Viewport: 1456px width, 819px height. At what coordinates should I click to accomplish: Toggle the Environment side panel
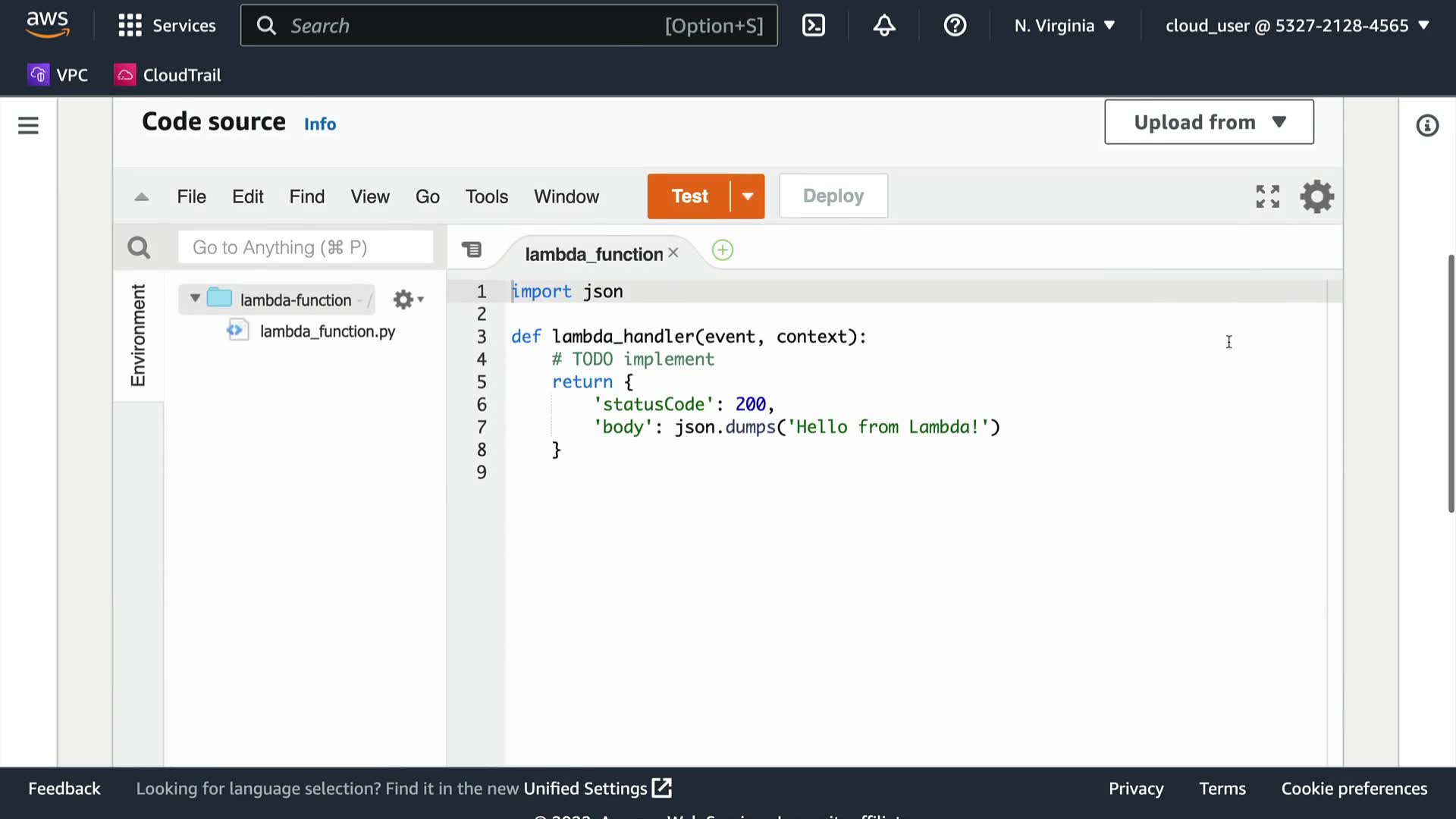coord(138,334)
